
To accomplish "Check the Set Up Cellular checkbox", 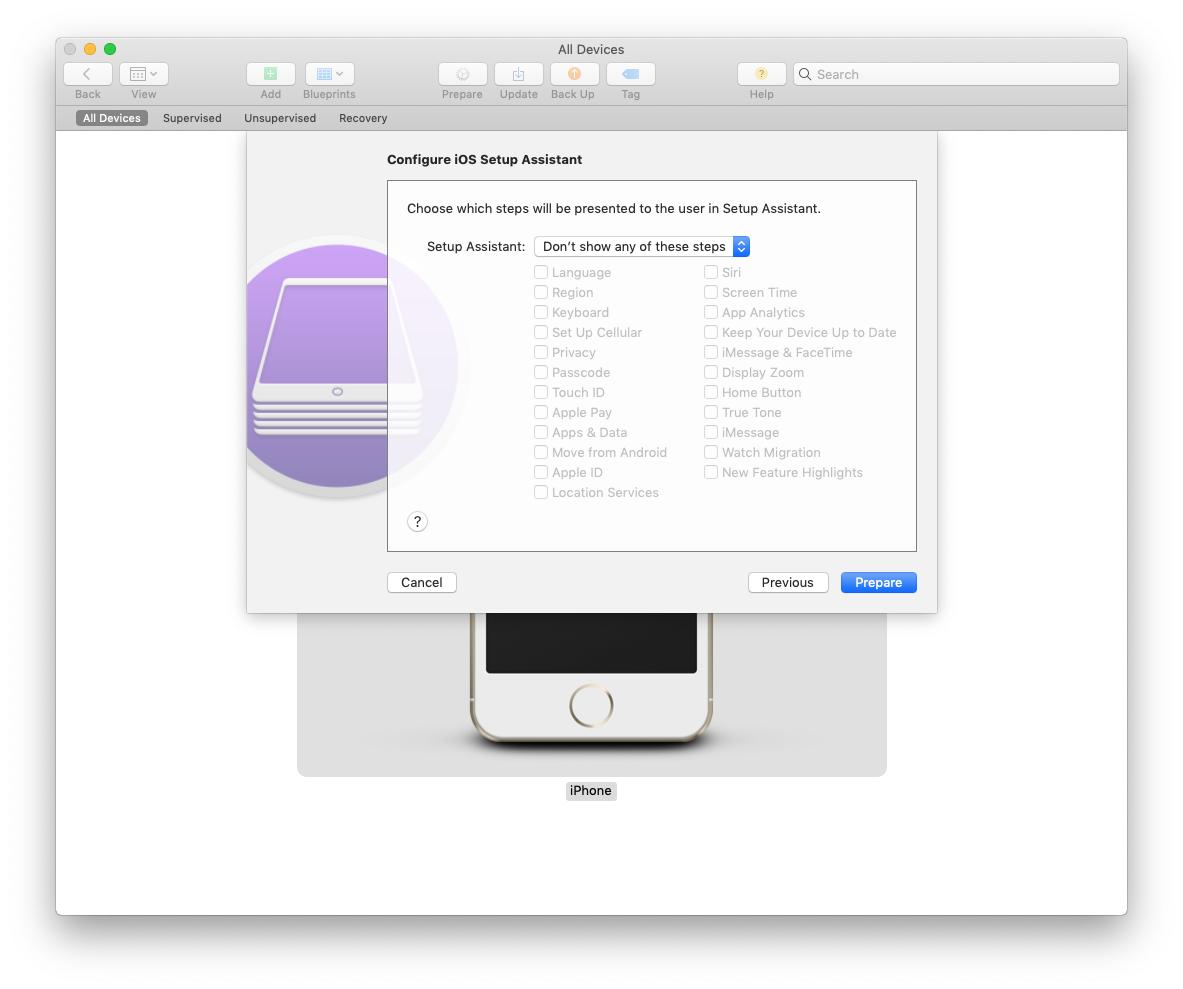I will (541, 332).
